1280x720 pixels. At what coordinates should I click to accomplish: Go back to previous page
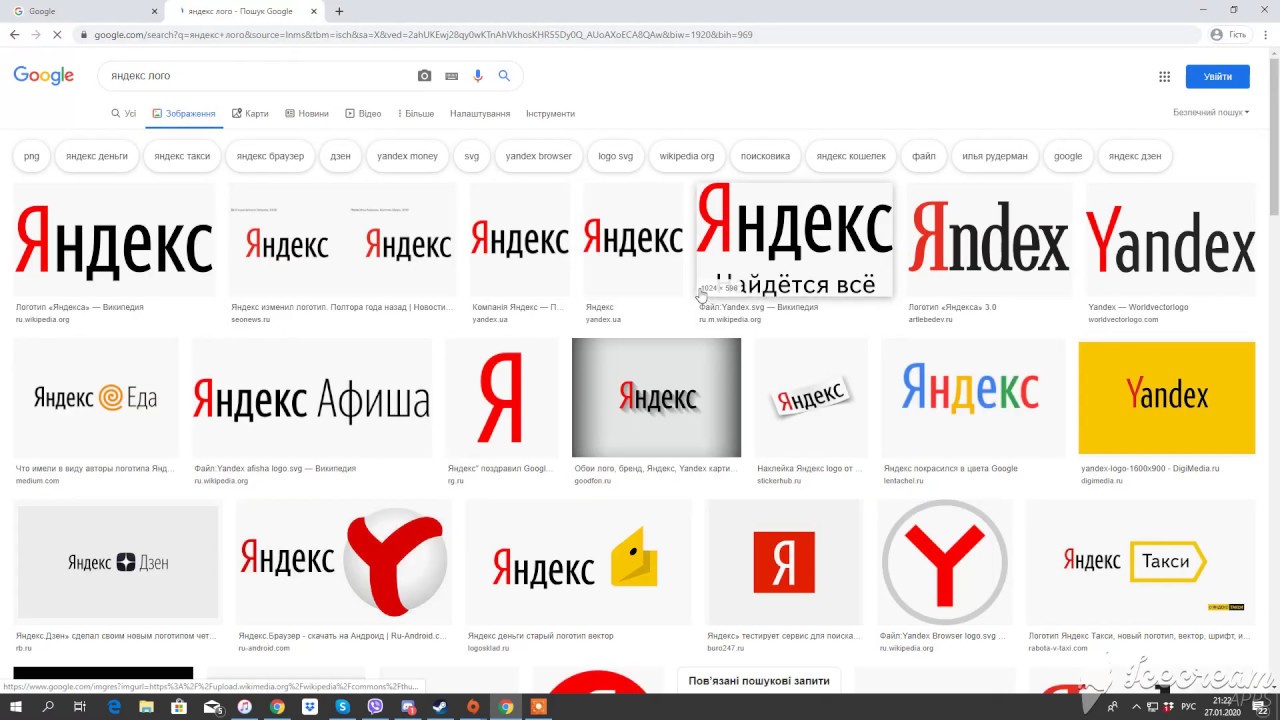14,34
